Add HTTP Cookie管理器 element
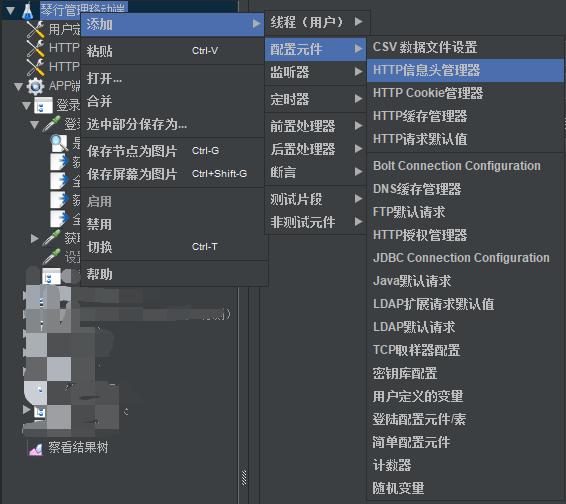The height and width of the screenshot is (504, 566). (465, 93)
